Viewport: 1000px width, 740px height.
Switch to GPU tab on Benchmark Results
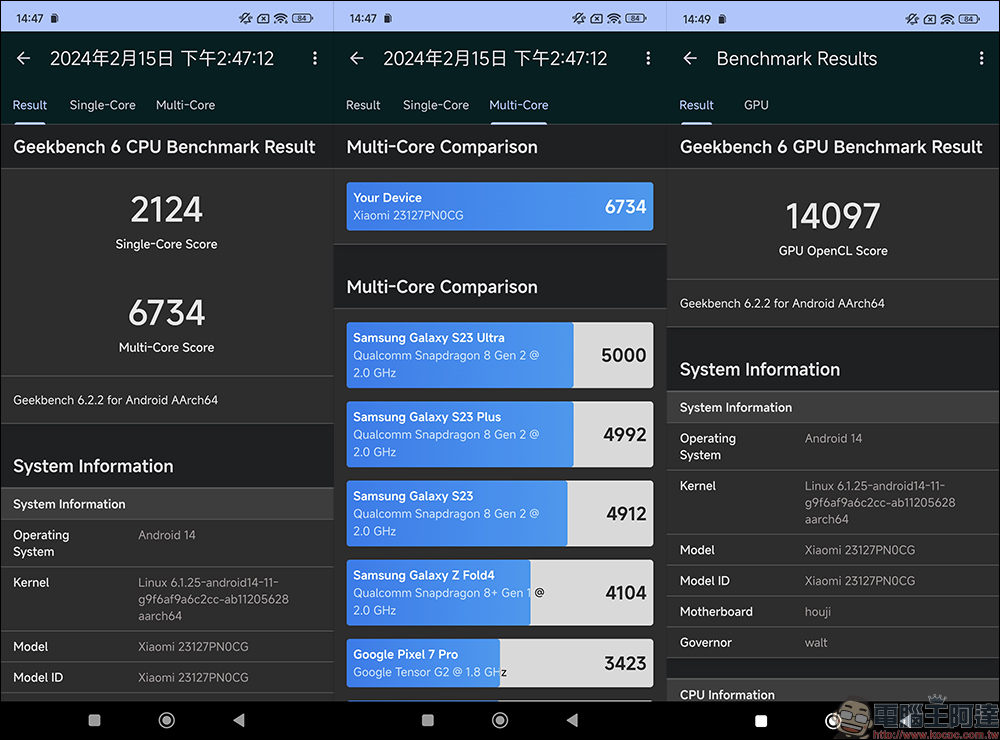pyautogui.click(x=756, y=105)
